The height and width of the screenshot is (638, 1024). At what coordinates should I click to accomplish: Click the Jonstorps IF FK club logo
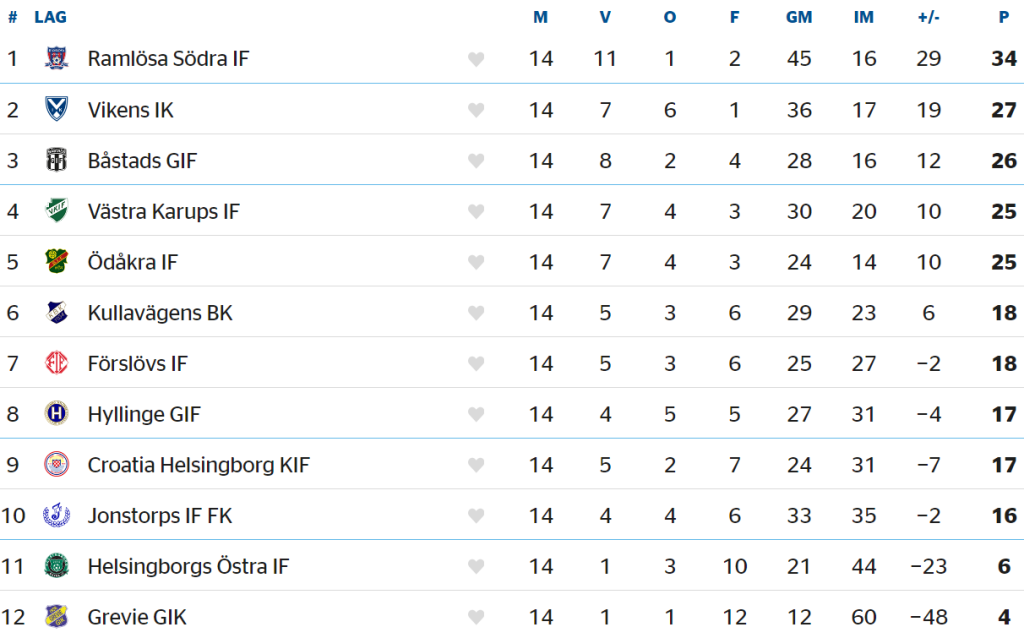(56, 516)
